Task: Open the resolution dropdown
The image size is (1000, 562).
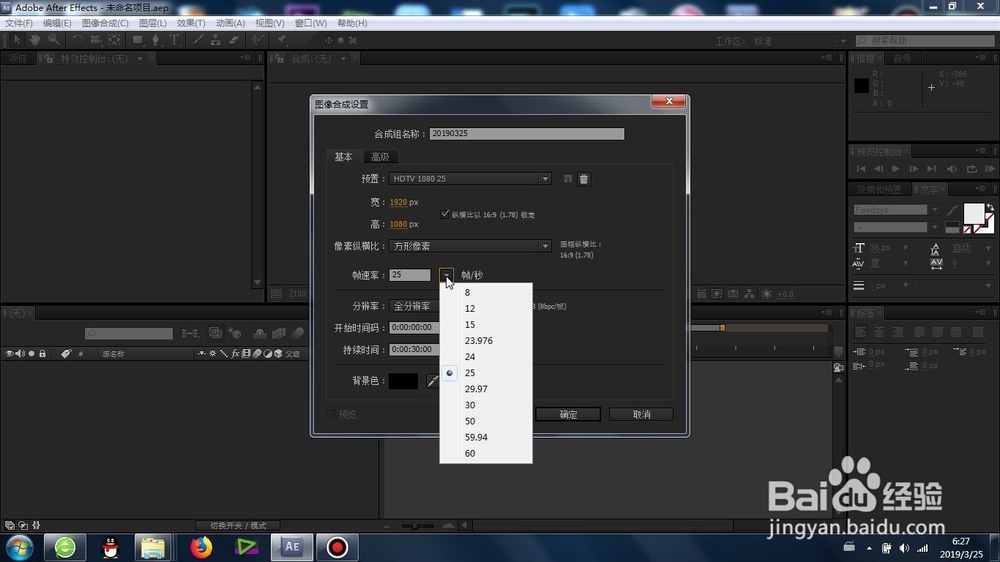Action: pos(415,306)
